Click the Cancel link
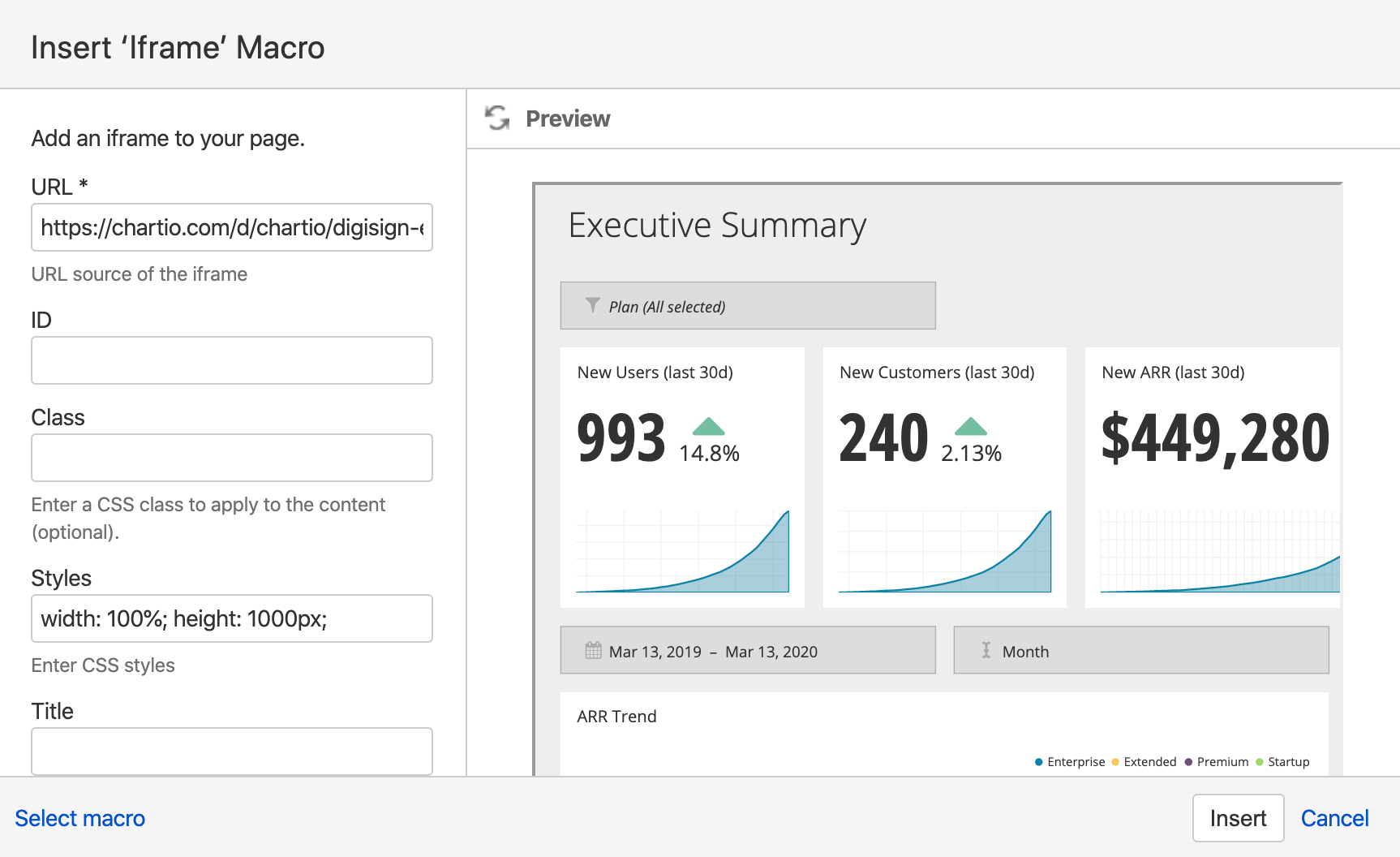Screen dimensions: 1400x857 (1334, 818)
